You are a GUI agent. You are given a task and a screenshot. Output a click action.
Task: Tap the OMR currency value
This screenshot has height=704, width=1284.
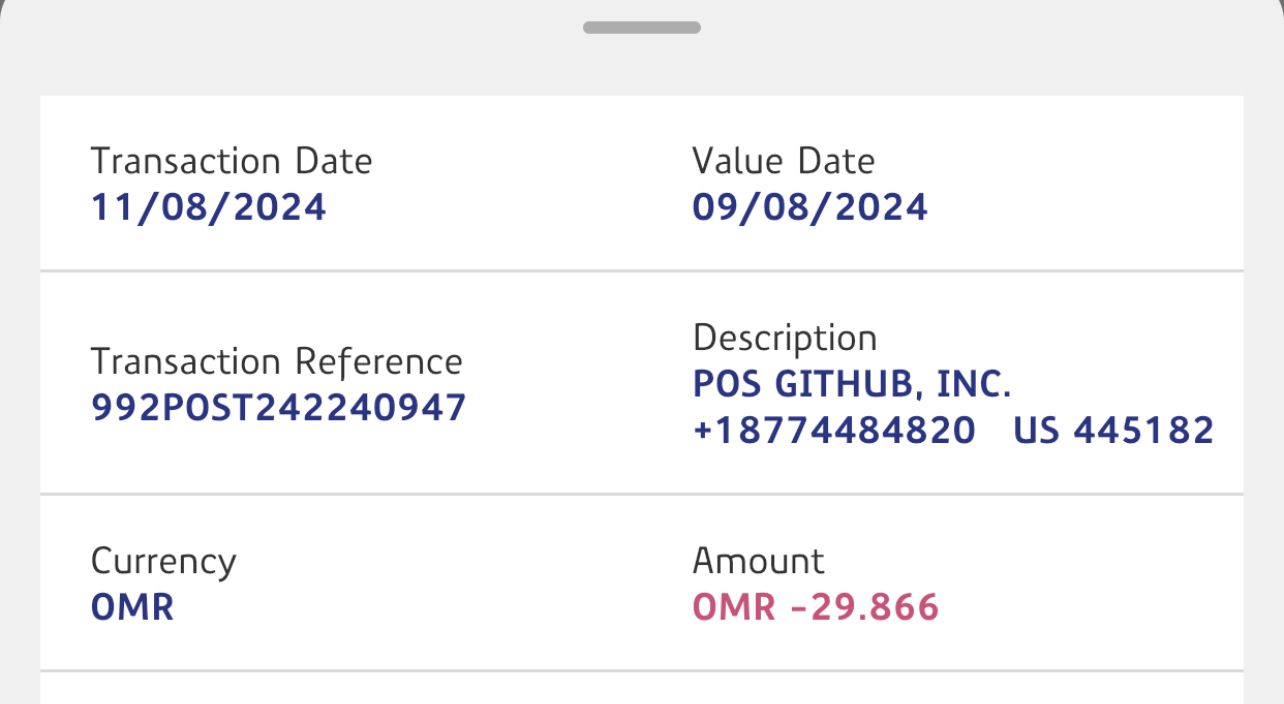pos(132,608)
